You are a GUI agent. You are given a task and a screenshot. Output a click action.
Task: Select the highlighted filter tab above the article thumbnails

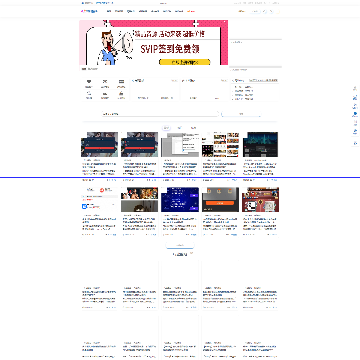click(167, 128)
